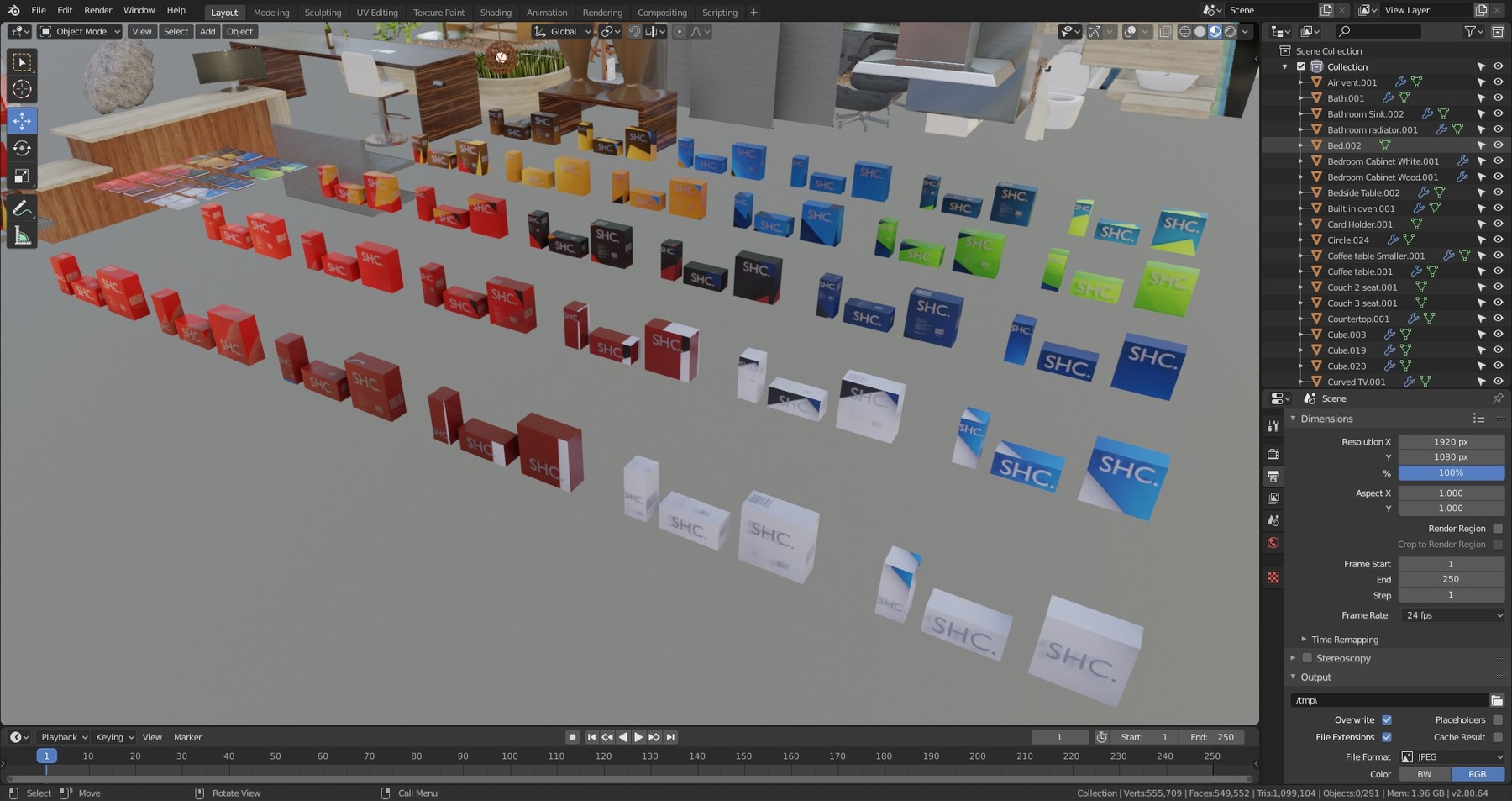The height and width of the screenshot is (801, 1512).
Task: Select the Move tool in toolbar
Action: [x=22, y=120]
